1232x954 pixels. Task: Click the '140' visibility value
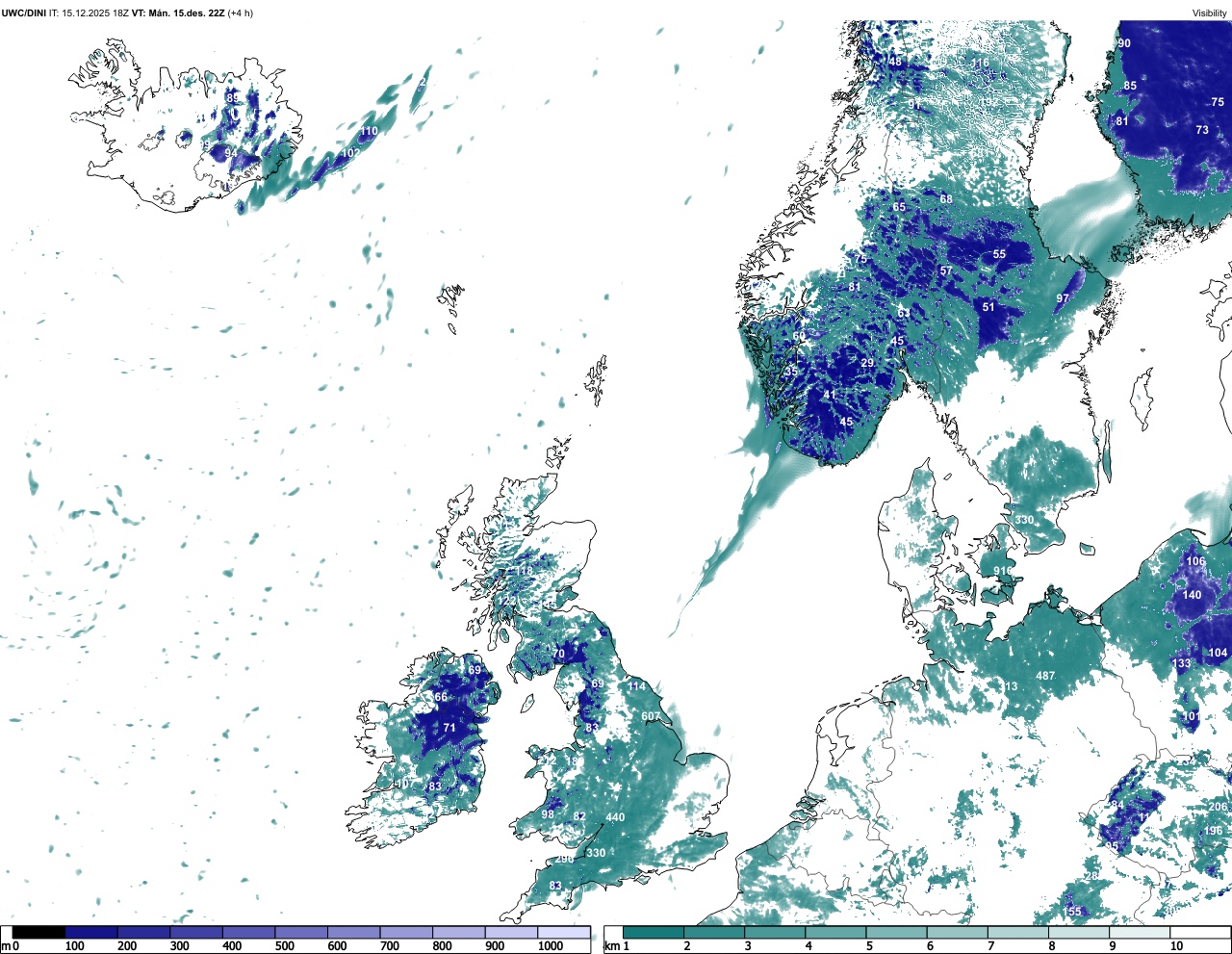coord(1193,595)
